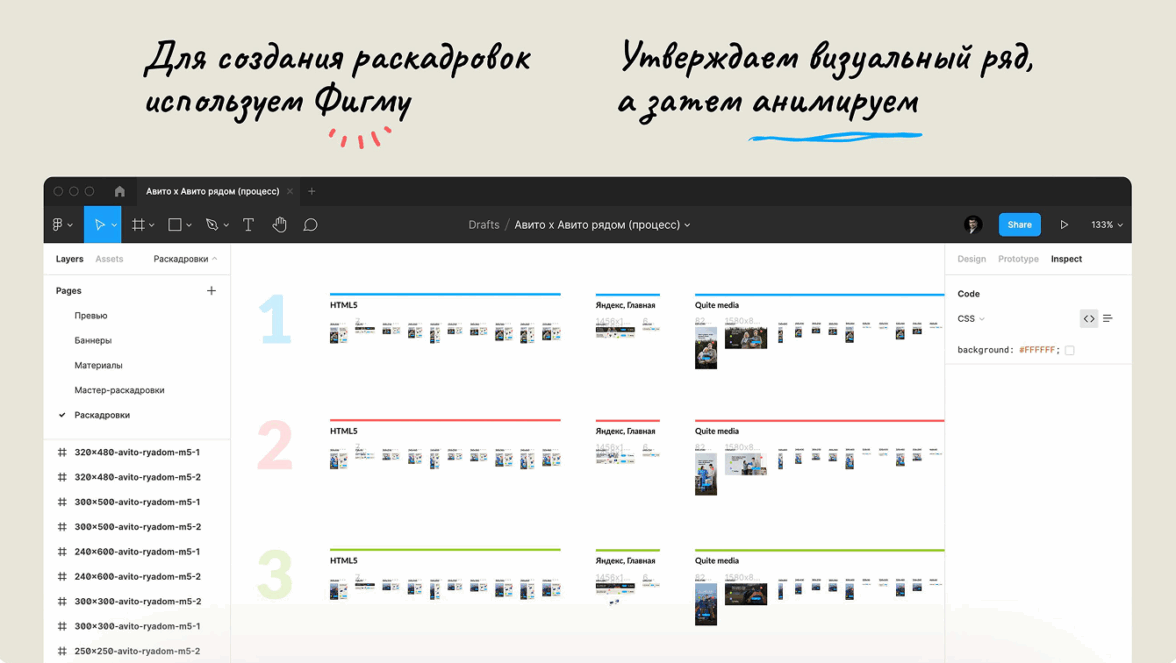The height and width of the screenshot is (663, 1176).
Task: Switch to table view icon in Inspect
Action: click(1108, 319)
